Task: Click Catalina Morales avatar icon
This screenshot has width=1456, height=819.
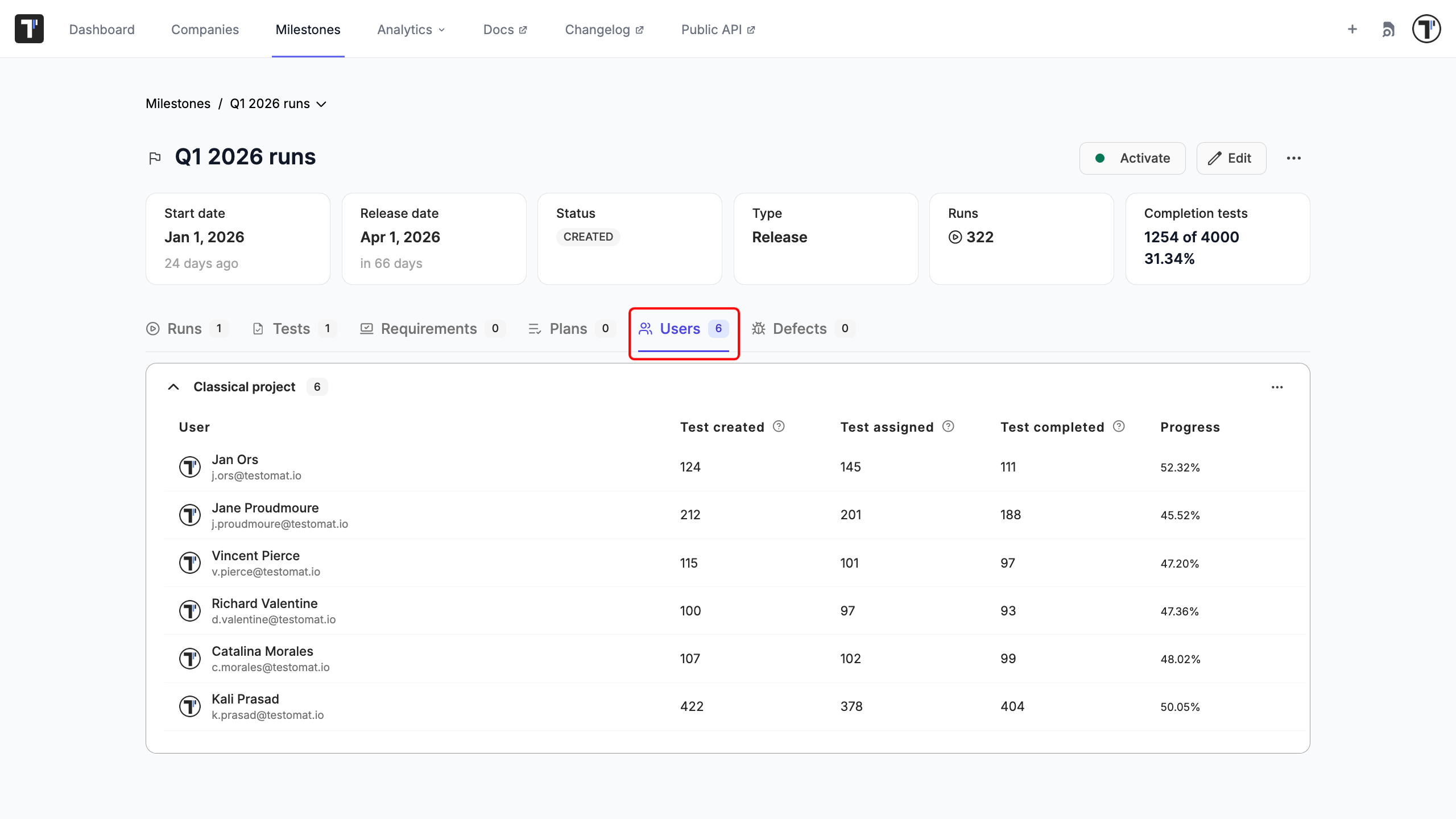Action: 190,659
